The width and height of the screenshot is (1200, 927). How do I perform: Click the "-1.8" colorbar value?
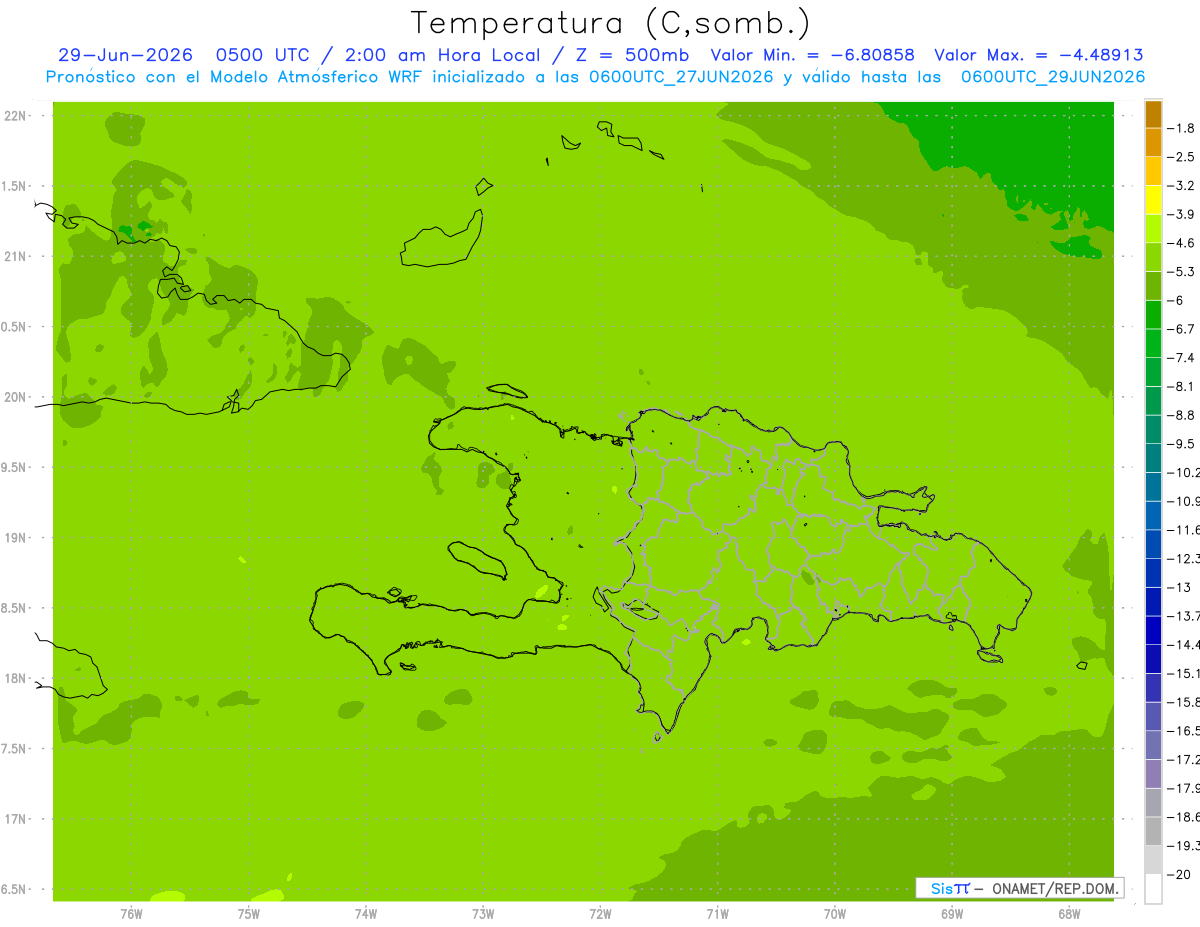click(1182, 128)
